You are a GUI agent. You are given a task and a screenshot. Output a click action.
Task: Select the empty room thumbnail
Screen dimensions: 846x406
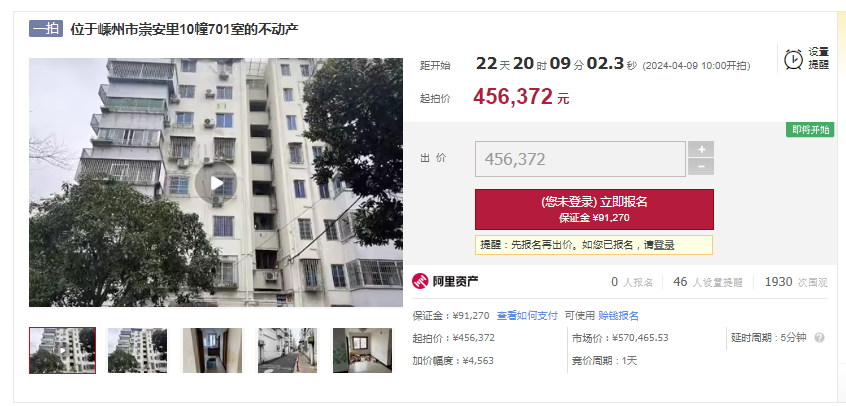(x=363, y=350)
